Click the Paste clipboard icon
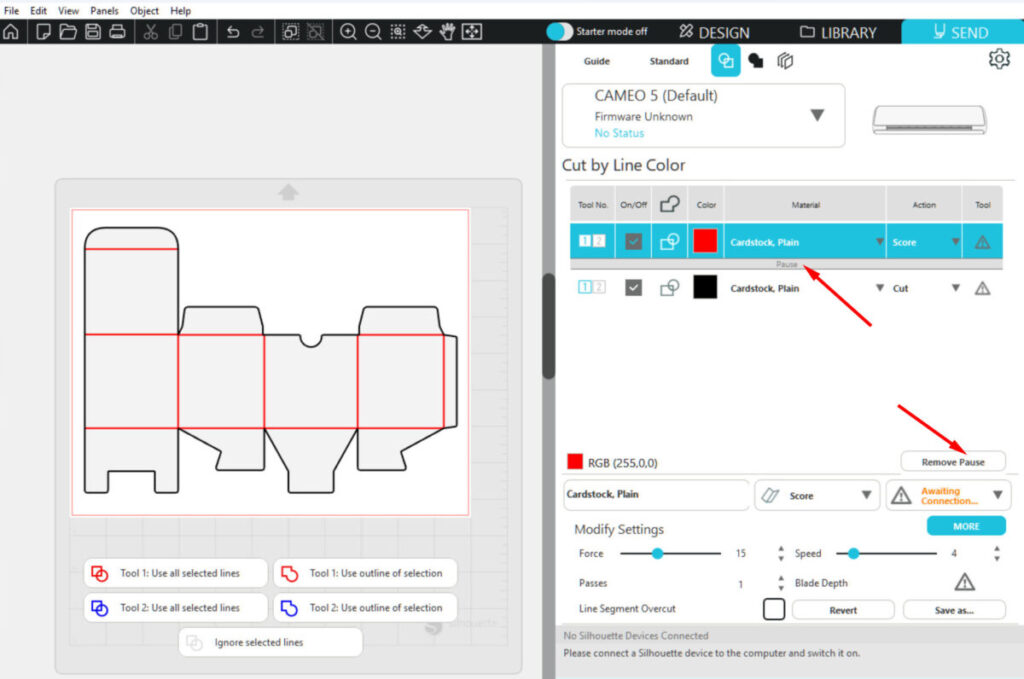The height and width of the screenshot is (679, 1024). point(200,32)
